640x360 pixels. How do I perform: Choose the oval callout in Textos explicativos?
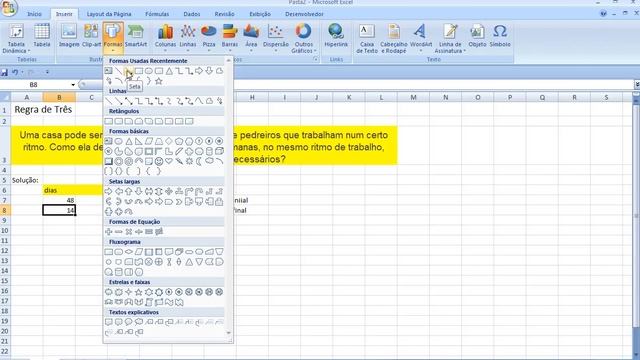[x=129, y=322]
